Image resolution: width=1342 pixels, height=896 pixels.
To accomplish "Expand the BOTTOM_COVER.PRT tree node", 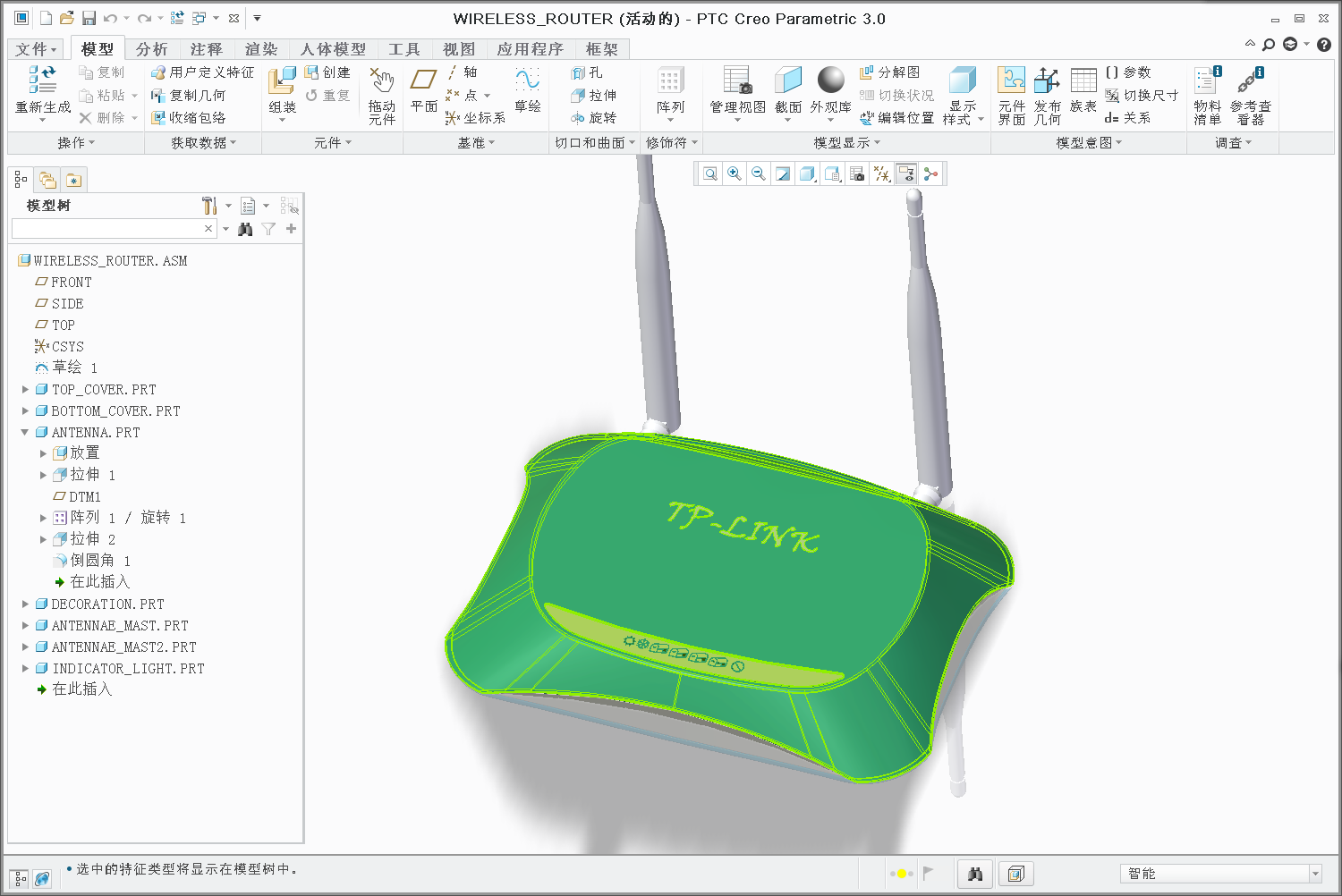I will pos(25,410).
